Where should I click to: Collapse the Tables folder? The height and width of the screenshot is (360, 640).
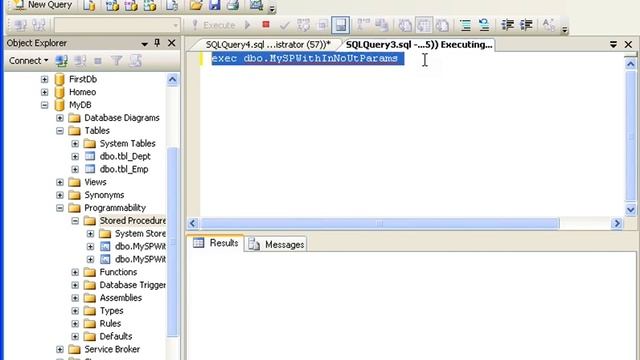coord(60,131)
